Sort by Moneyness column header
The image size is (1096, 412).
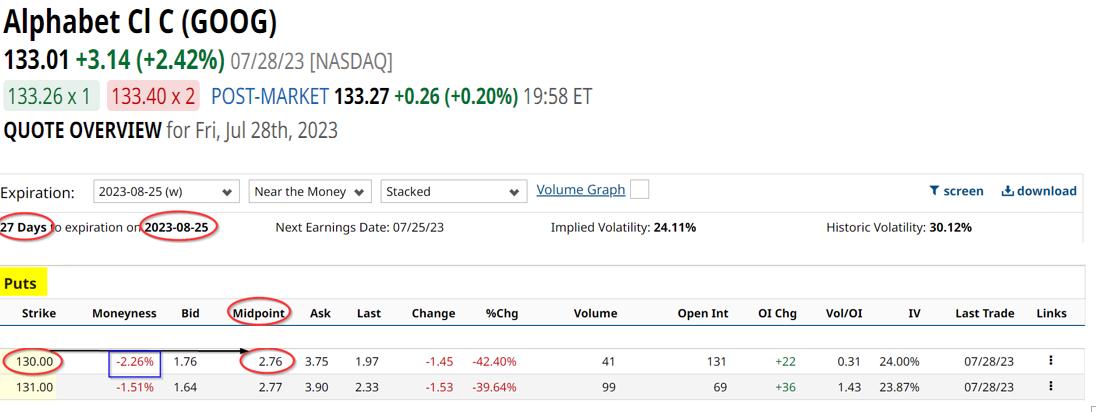click(x=124, y=313)
